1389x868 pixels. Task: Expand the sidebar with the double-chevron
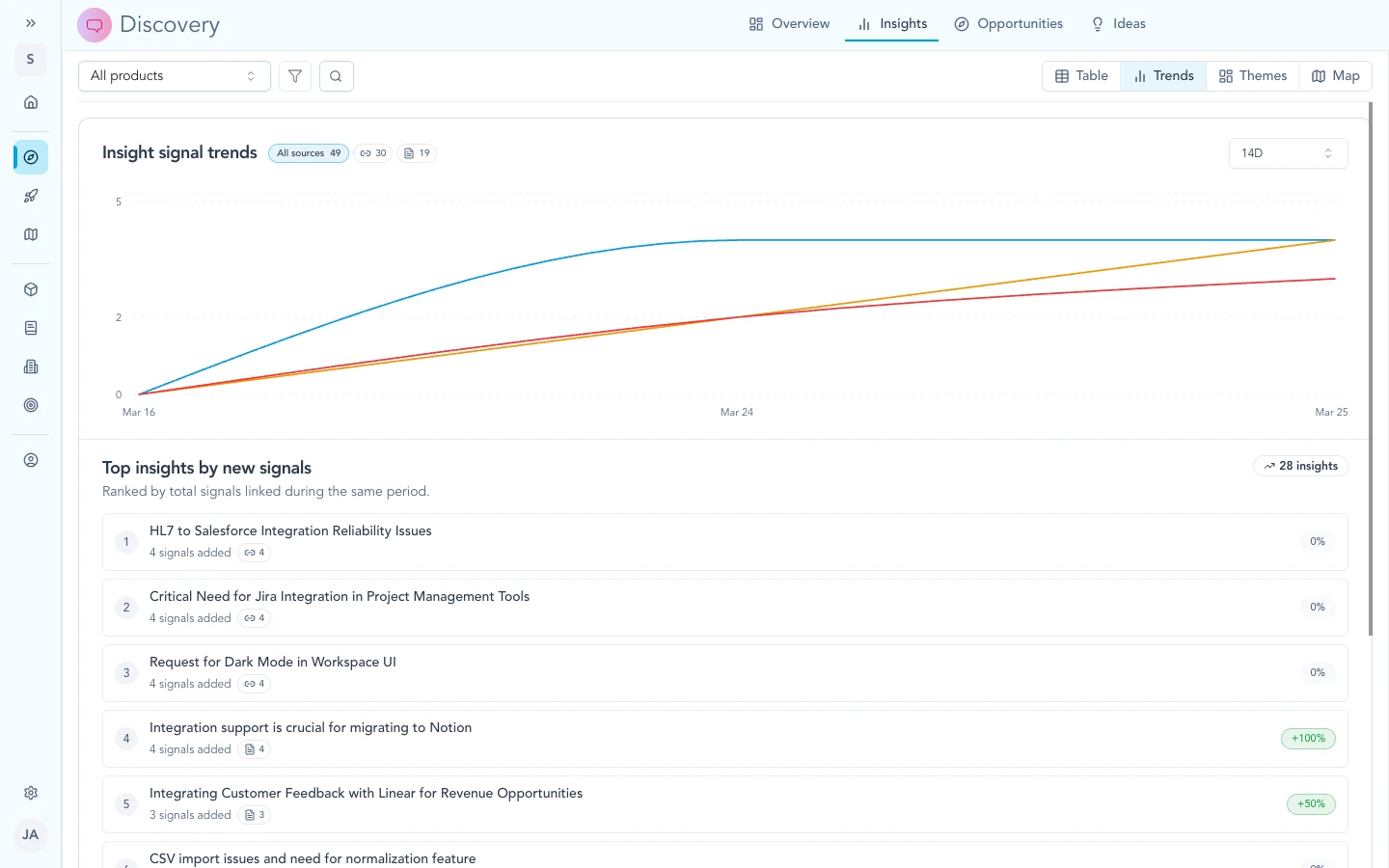[x=30, y=22]
